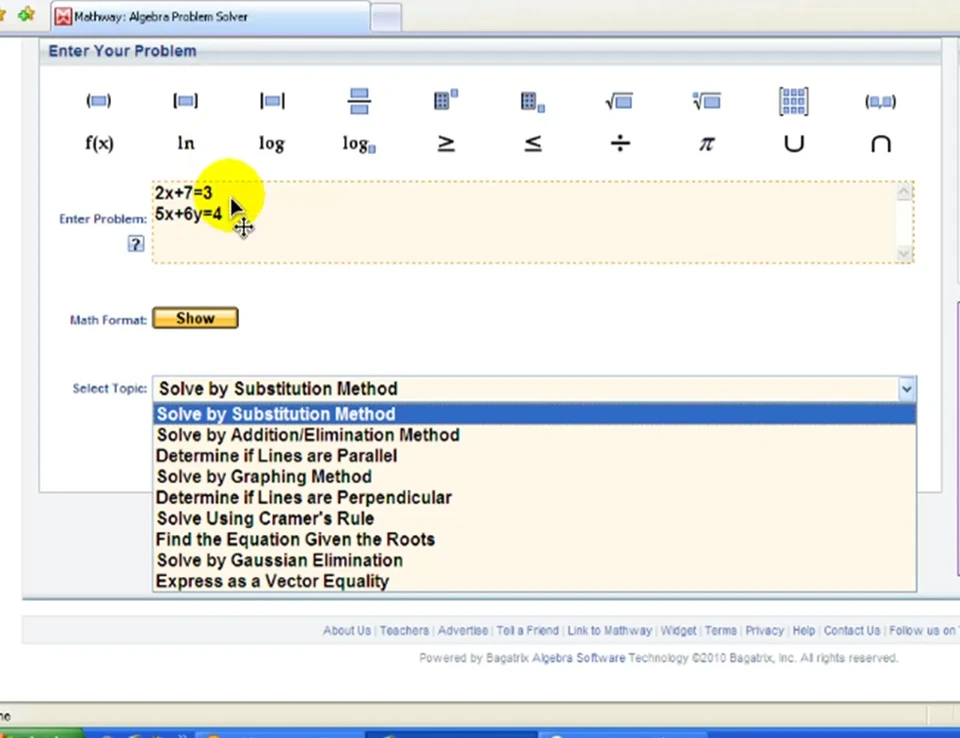Choose Solve by Gaussian Elimination
Image resolution: width=960 pixels, height=738 pixels.
534,560
